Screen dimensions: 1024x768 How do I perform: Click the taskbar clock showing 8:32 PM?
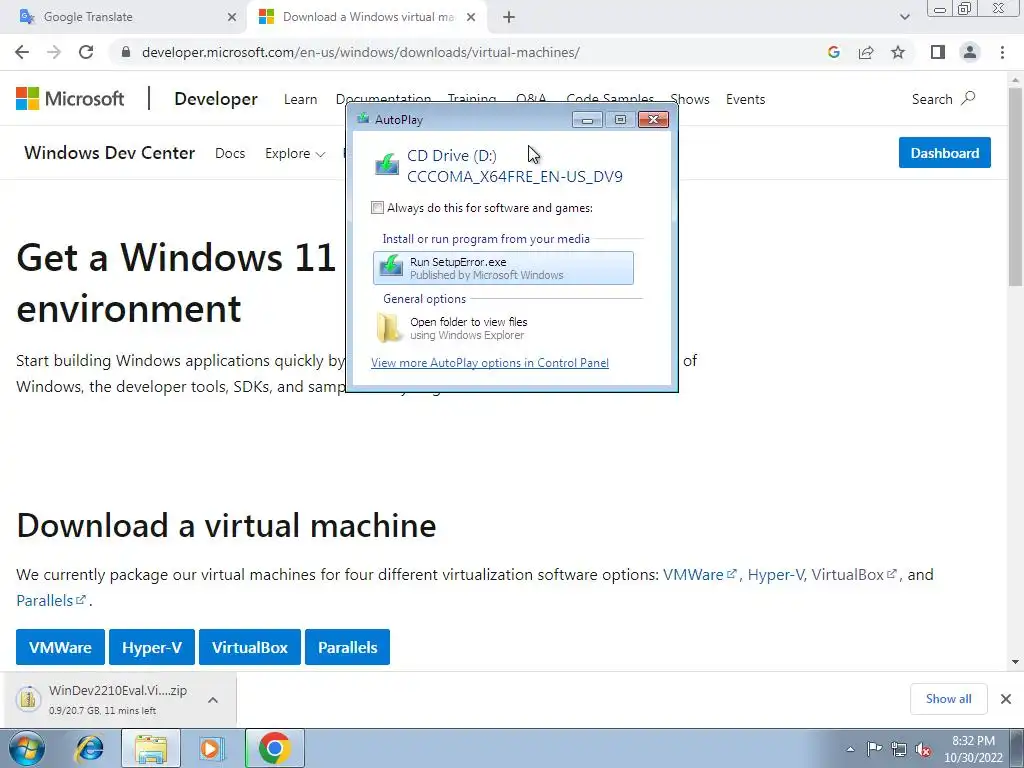click(x=973, y=749)
